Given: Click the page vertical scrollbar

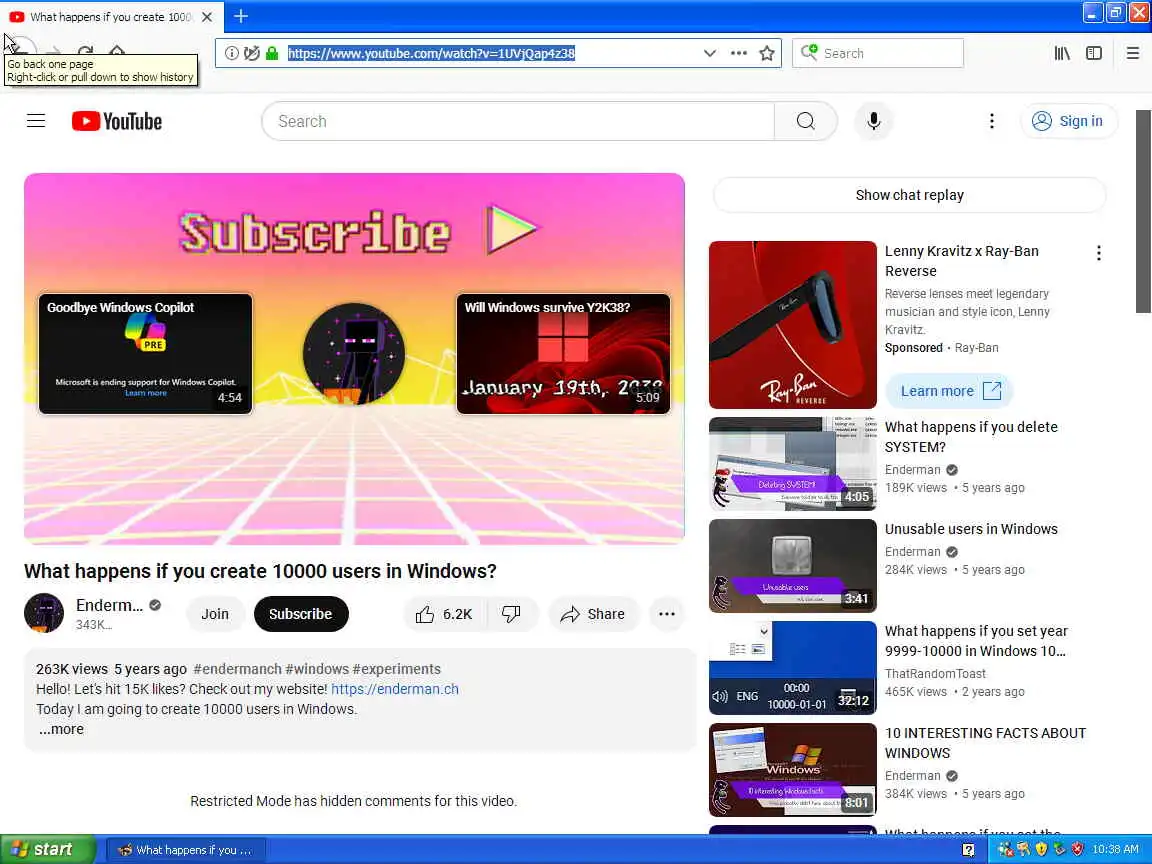Looking at the screenshot, I should click(1143, 212).
